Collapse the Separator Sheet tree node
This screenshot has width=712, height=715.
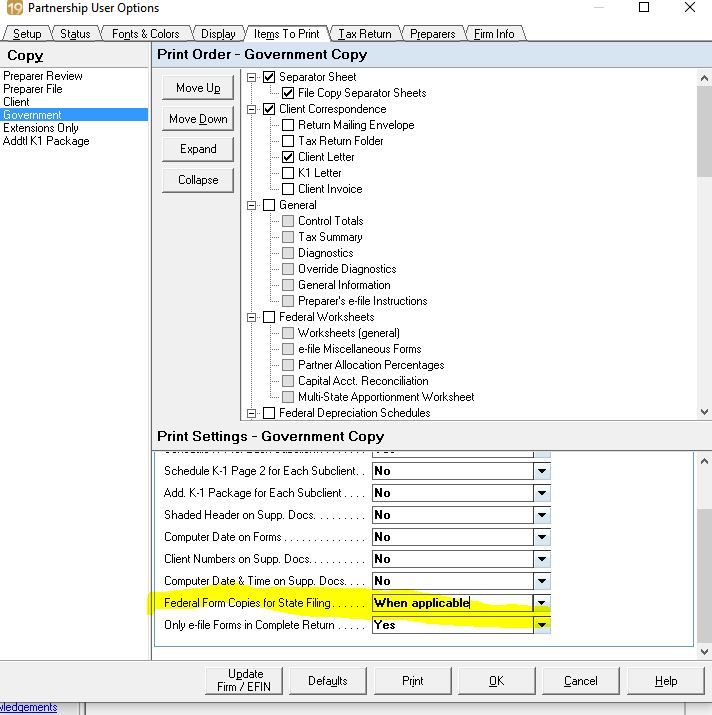click(x=254, y=77)
